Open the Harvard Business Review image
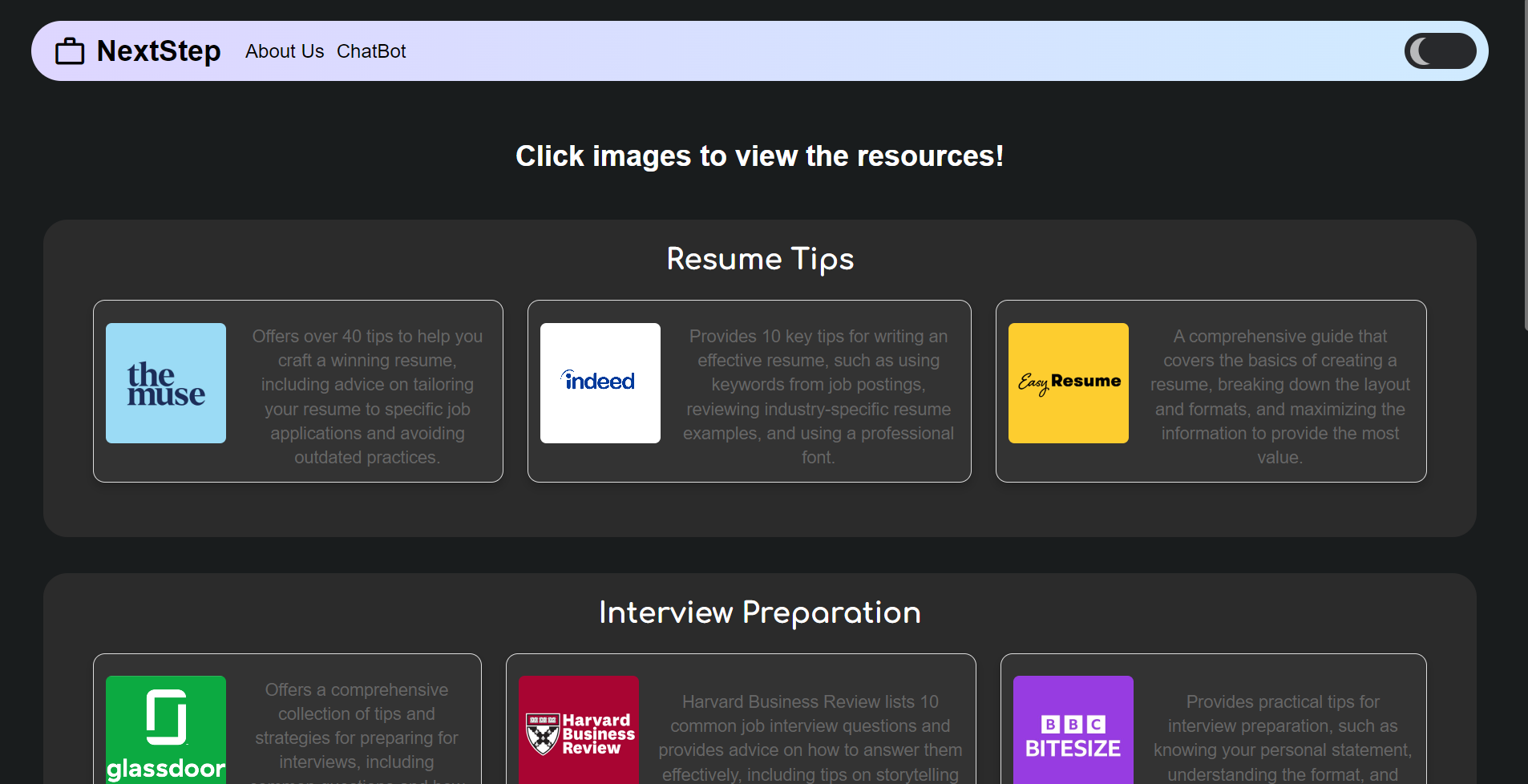 [579, 729]
